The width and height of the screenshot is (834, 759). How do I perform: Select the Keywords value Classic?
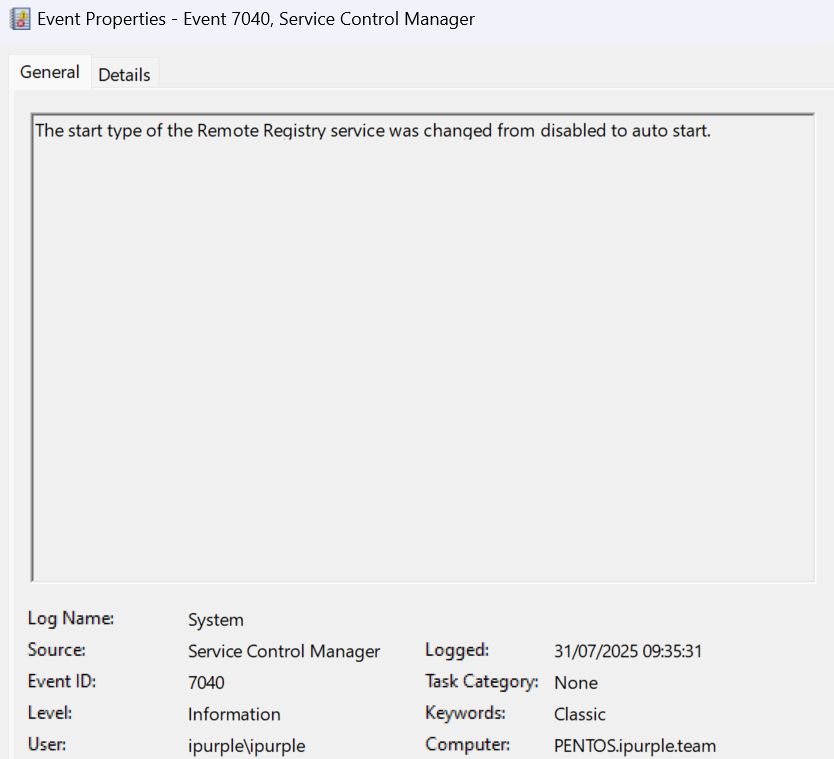580,714
